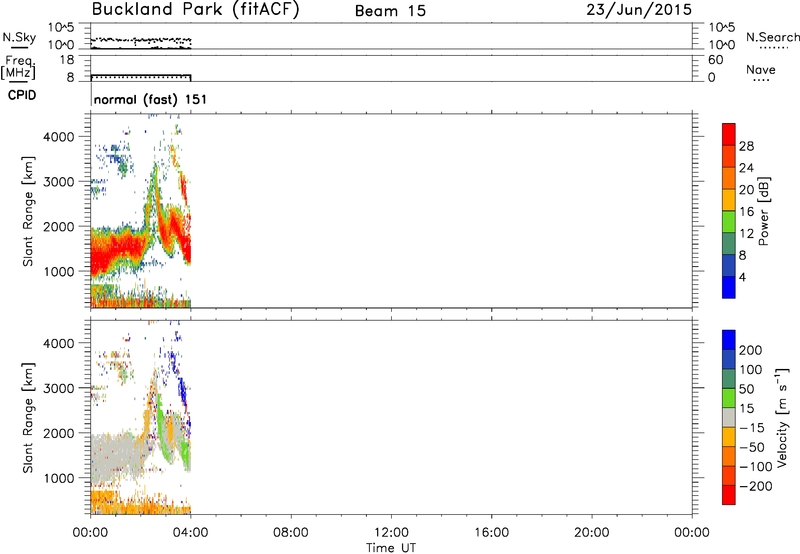The width and height of the screenshot is (800, 554).
Task: Click the 23/Jun/2015 date label
Action: point(639,10)
